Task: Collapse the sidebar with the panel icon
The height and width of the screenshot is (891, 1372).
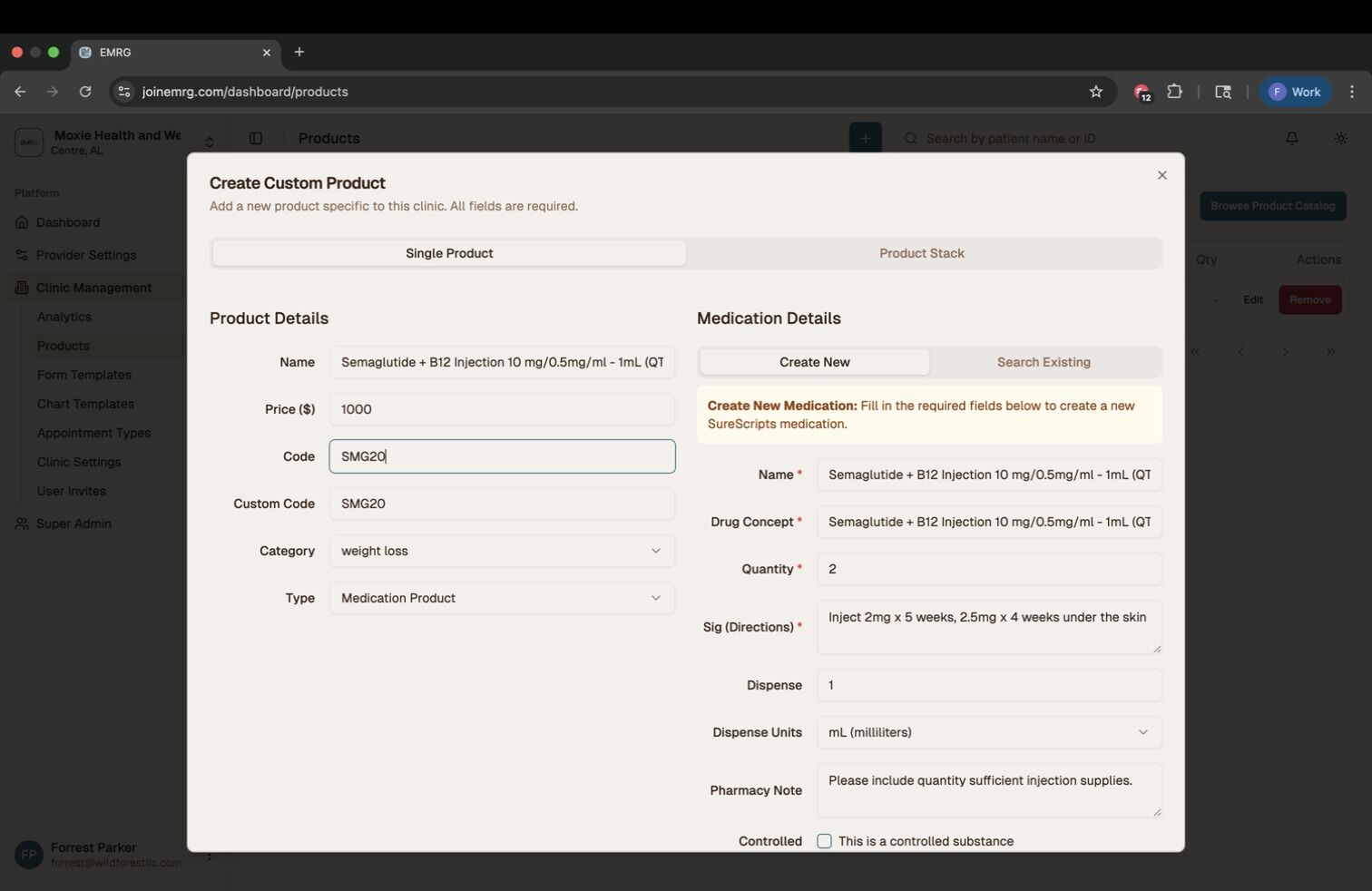Action: click(256, 138)
